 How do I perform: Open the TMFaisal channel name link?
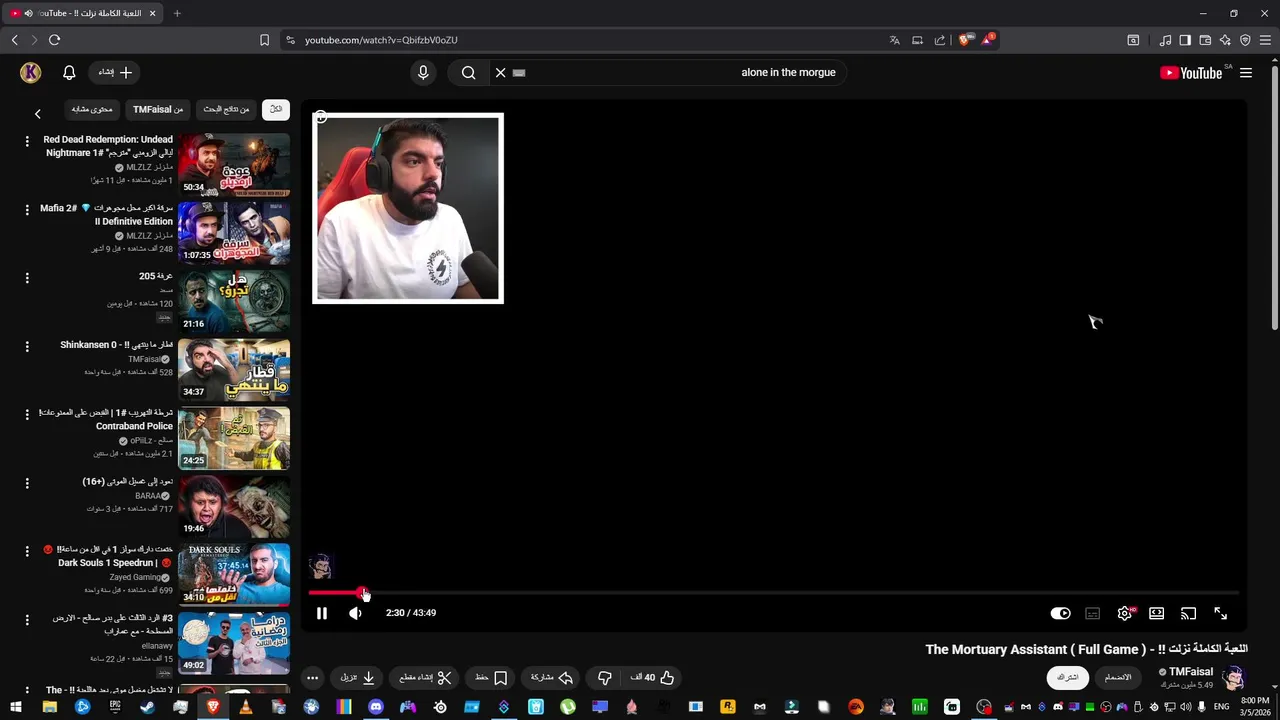[1191, 672]
